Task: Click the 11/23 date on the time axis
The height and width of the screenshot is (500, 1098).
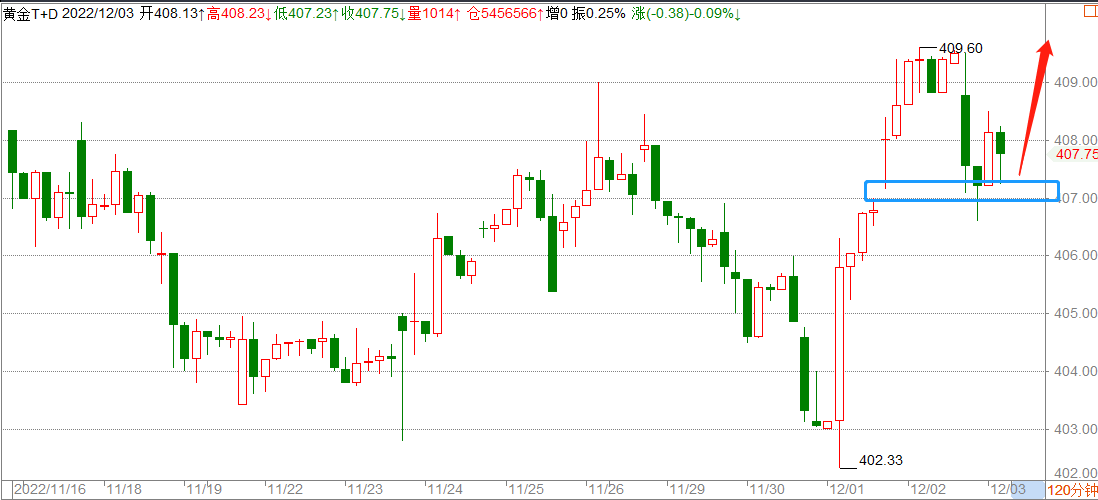Action: coord(365,489)
